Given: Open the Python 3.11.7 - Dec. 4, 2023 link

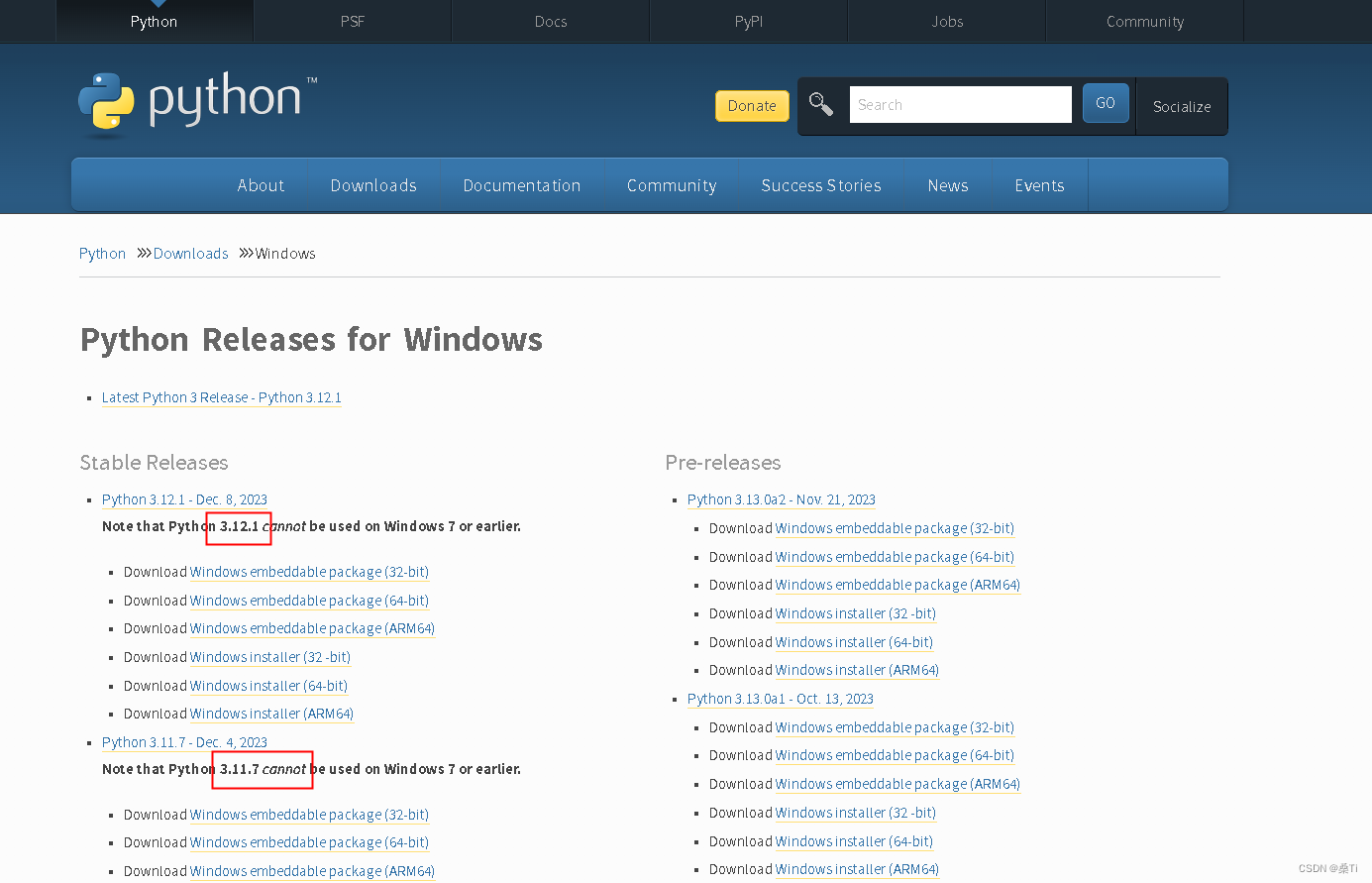Looking at the screenshot, I should 184,742.
